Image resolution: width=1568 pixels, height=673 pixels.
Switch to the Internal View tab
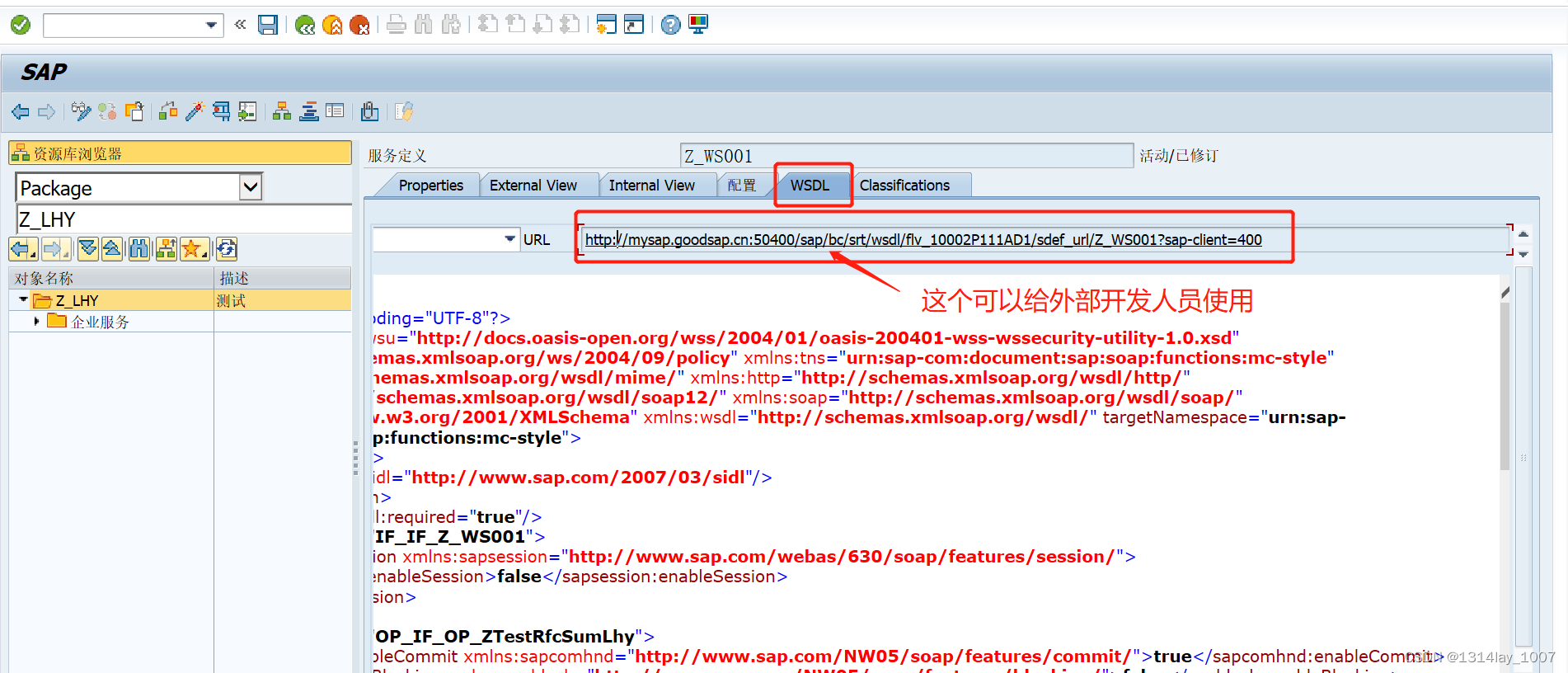point(652,186)
